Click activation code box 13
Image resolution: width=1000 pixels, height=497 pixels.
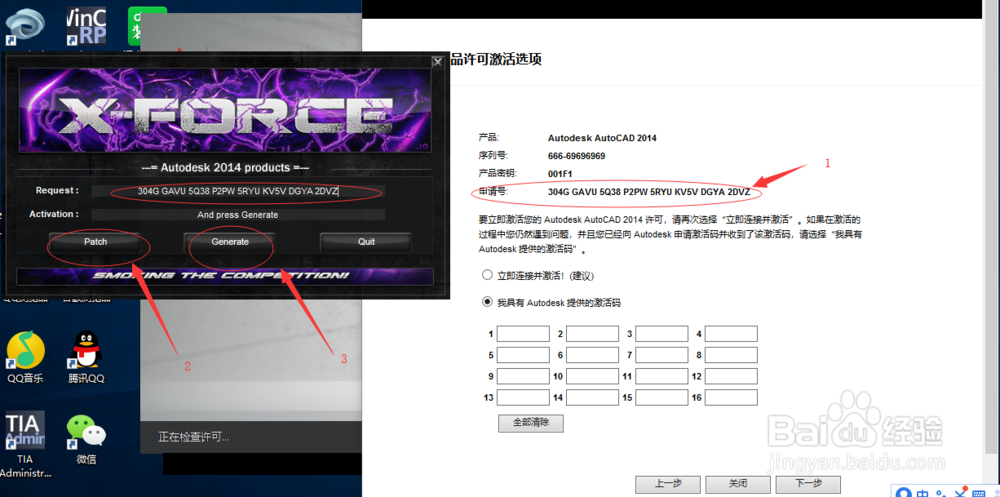coord(523,398)
